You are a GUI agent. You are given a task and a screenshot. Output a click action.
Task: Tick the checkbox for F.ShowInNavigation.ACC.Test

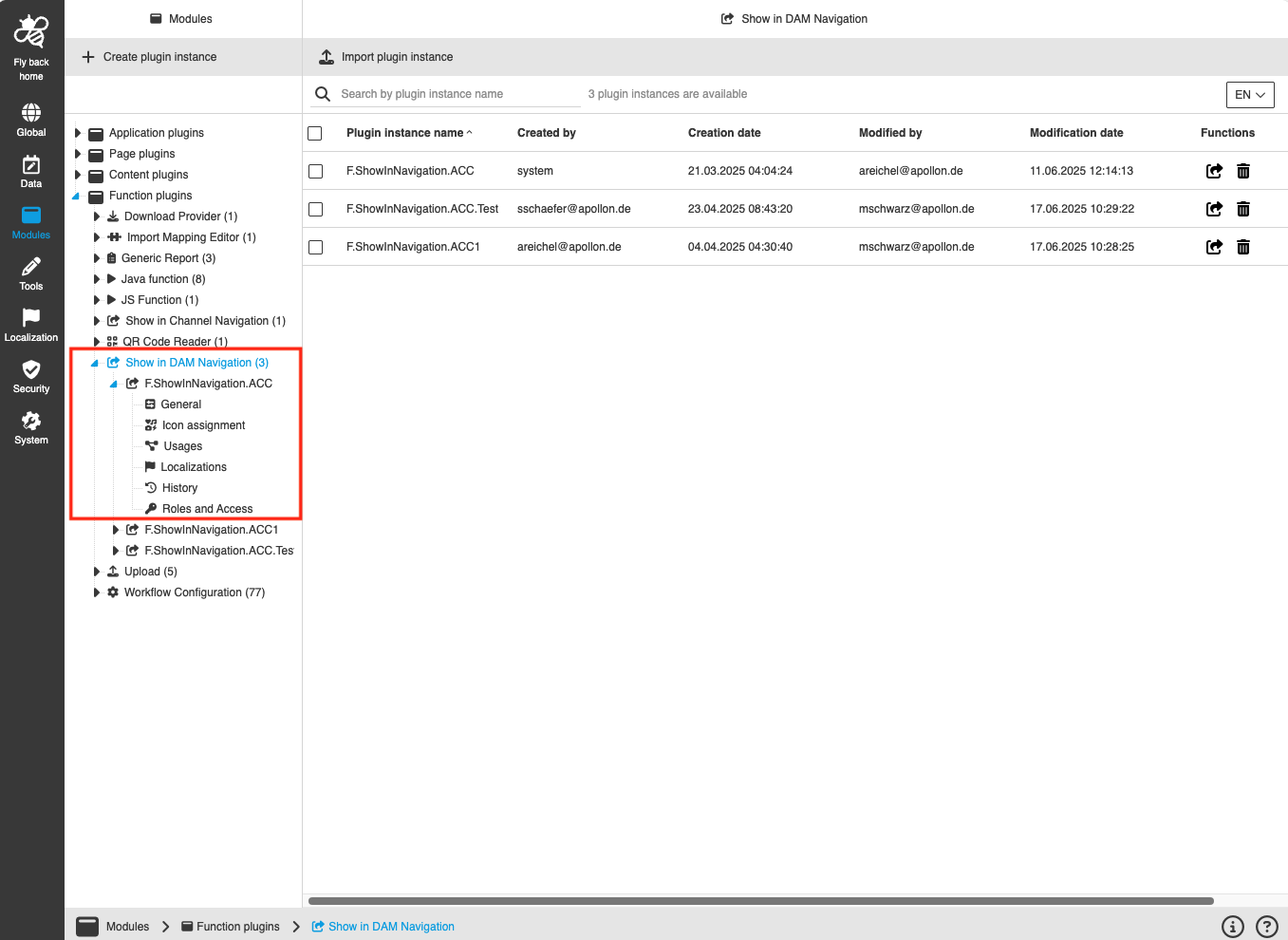point(315,209)
